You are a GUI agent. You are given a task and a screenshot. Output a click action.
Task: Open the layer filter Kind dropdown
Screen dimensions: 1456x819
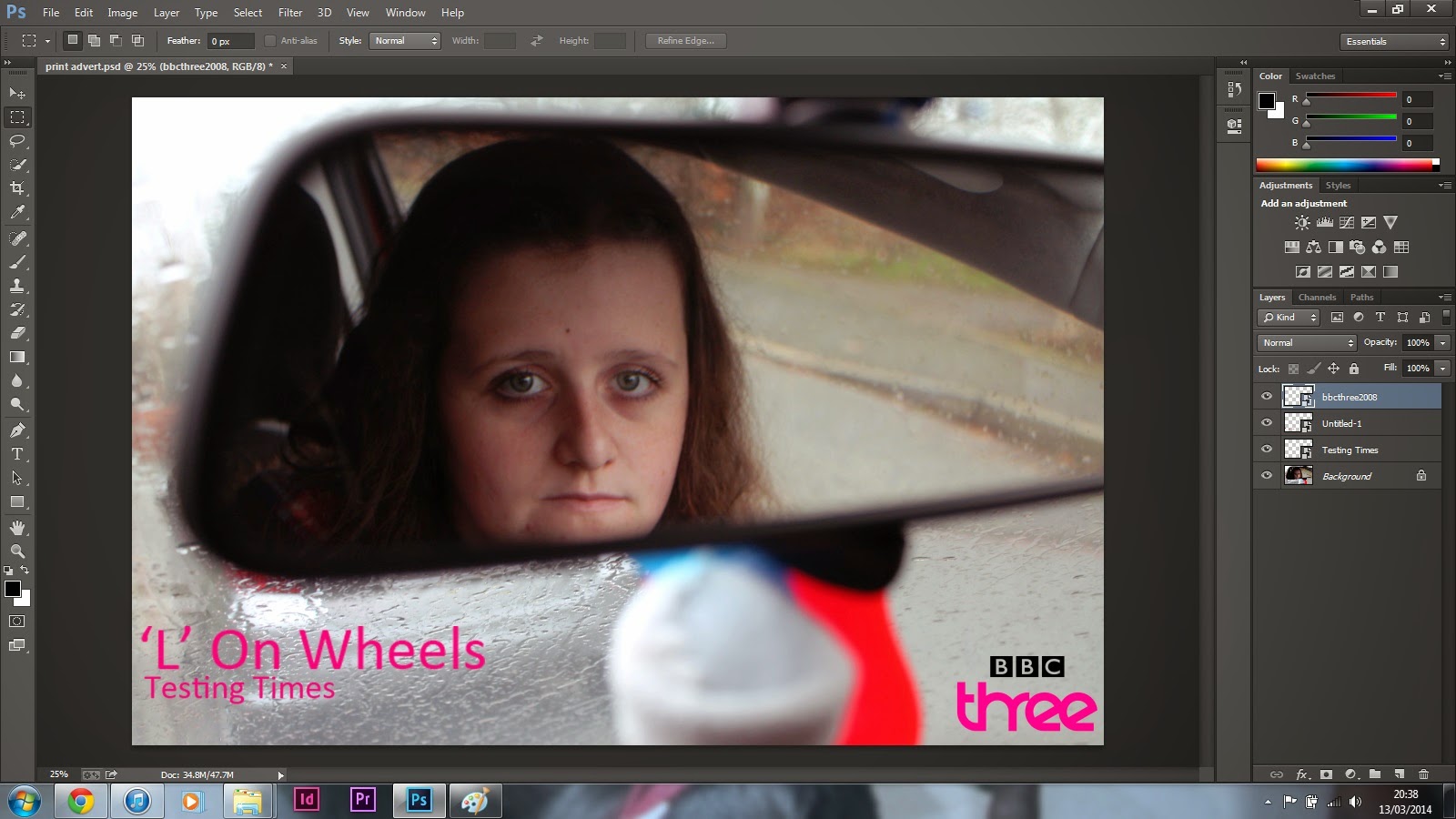[x=1289, y=318]
